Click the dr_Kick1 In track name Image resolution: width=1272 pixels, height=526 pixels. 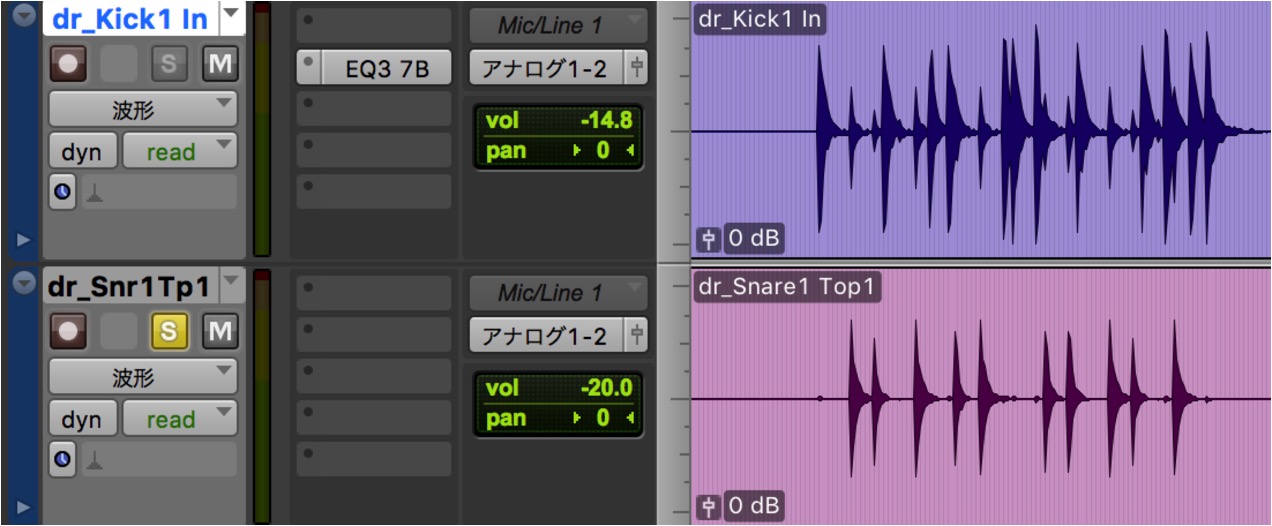click(130, 17)
